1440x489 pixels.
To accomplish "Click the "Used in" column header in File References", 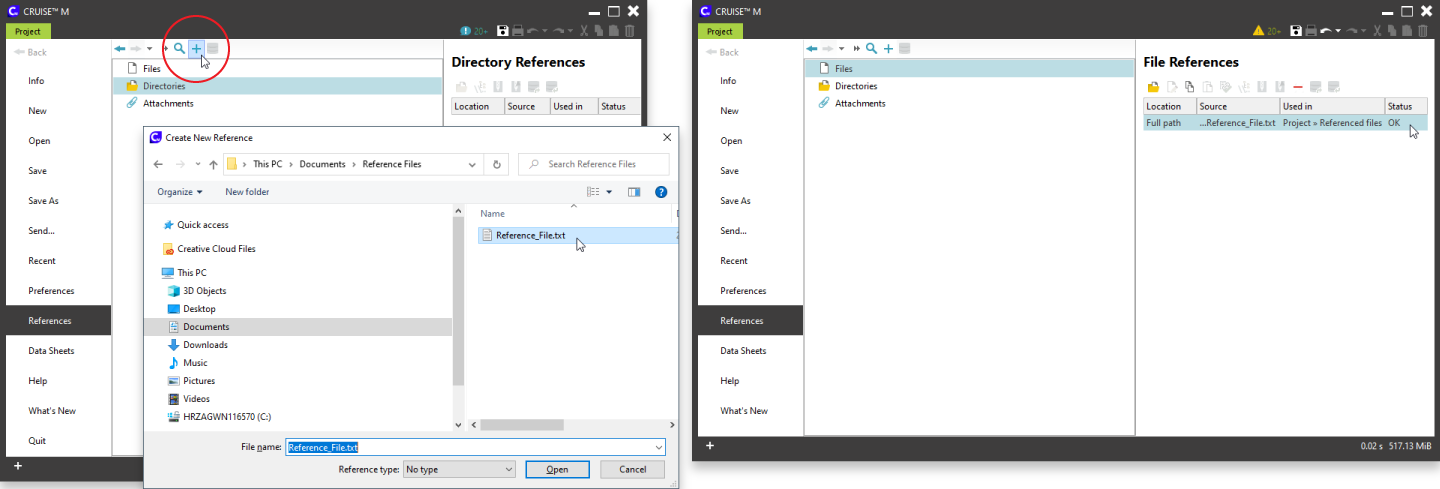I will coord(1330,106).
